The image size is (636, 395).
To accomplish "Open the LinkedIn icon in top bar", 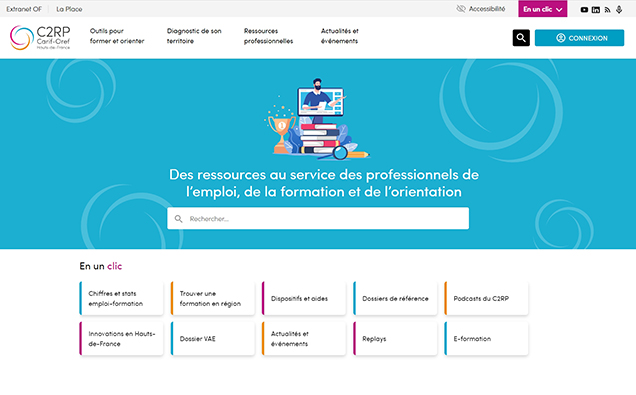I will click(595, 9).
